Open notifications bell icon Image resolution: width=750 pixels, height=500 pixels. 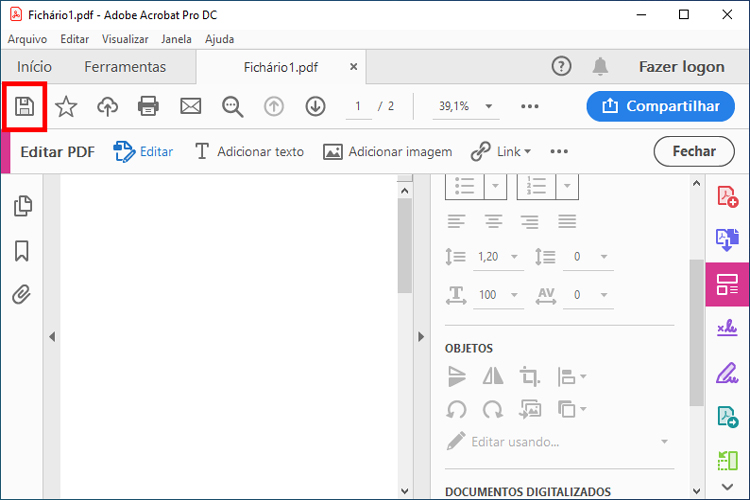coord(600,66)
